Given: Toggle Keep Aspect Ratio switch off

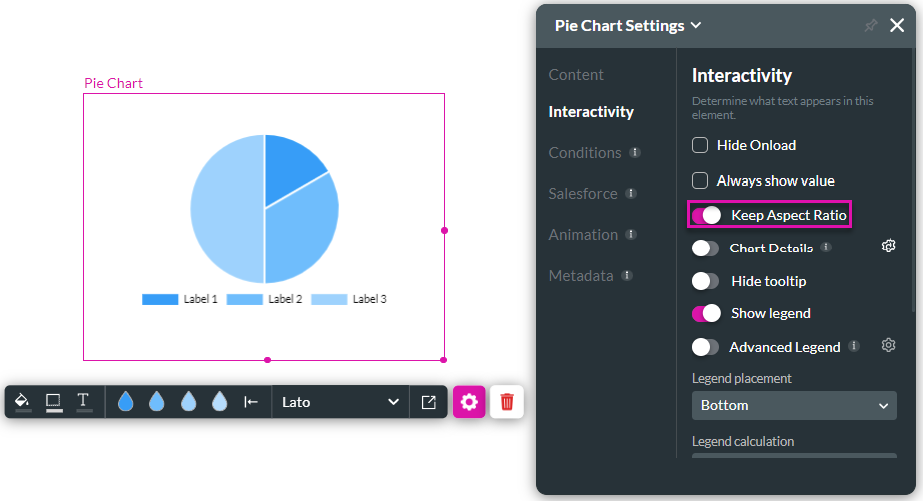Looking at the screenshot, I should [x=706, y=215].
